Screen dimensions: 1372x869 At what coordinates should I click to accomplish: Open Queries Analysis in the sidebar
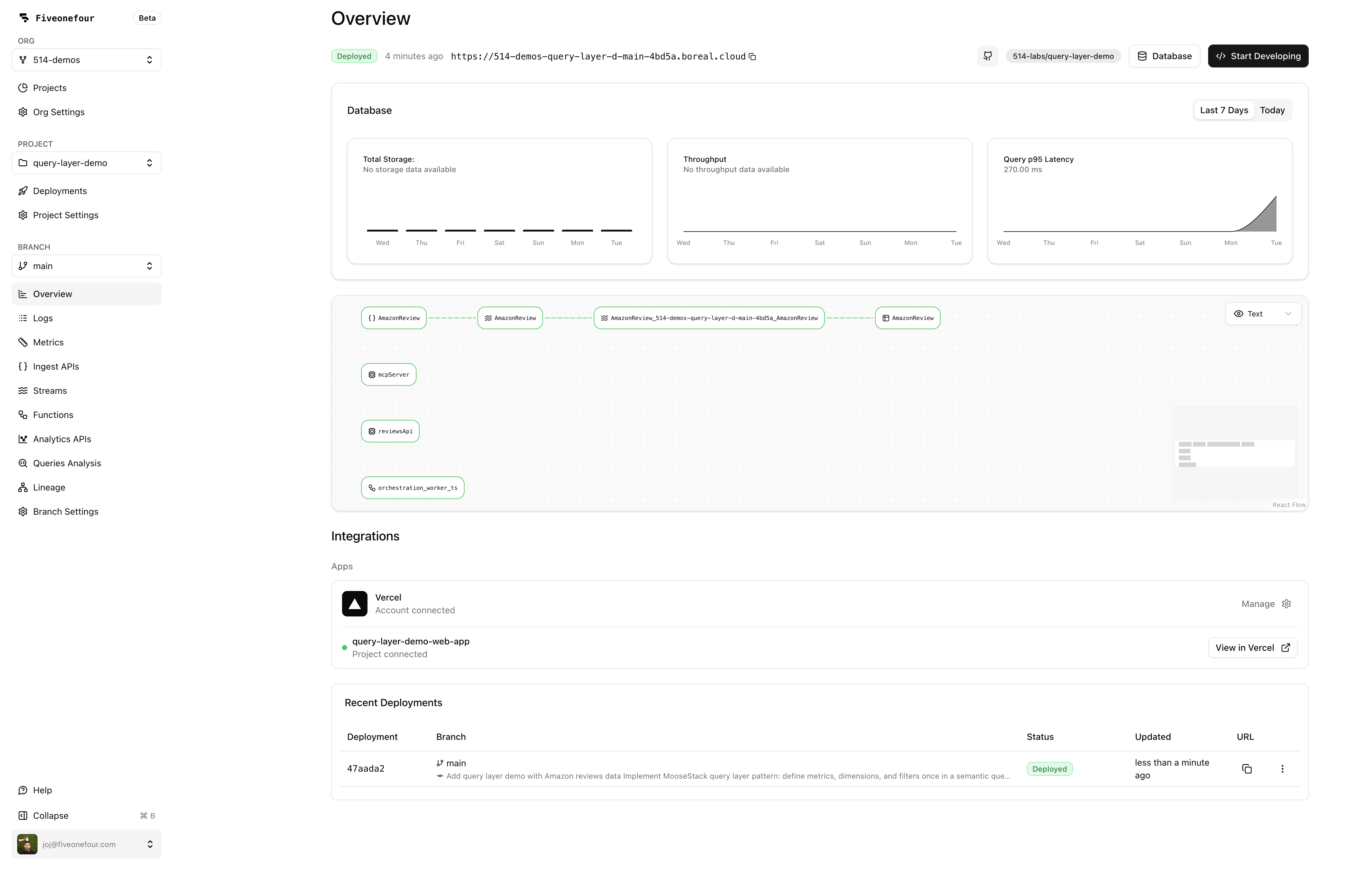[67, 463]
